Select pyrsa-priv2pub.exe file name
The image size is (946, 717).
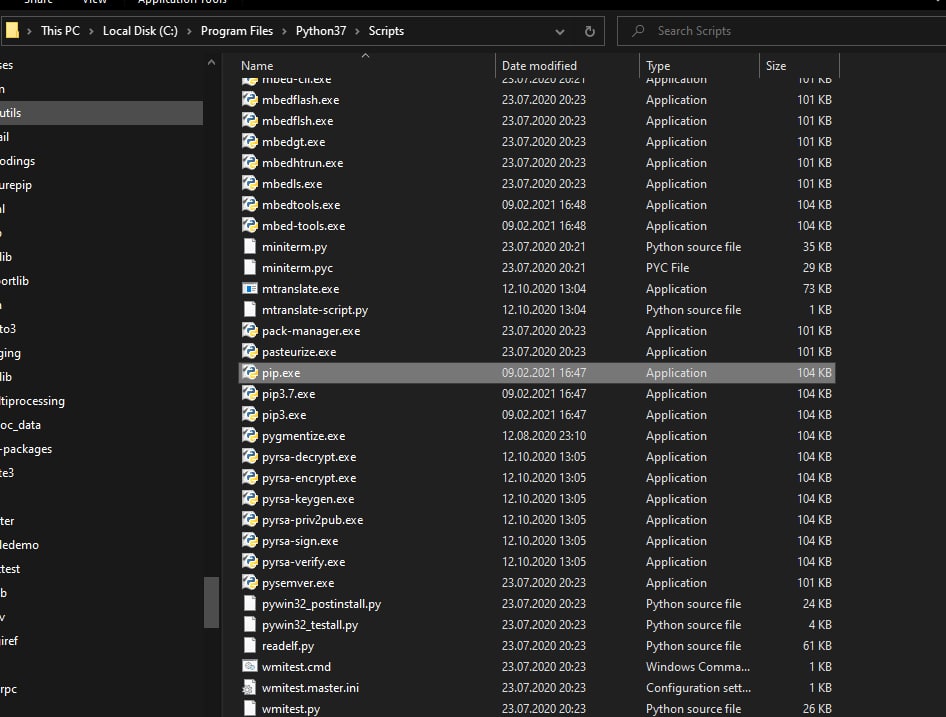coord(313,520)
